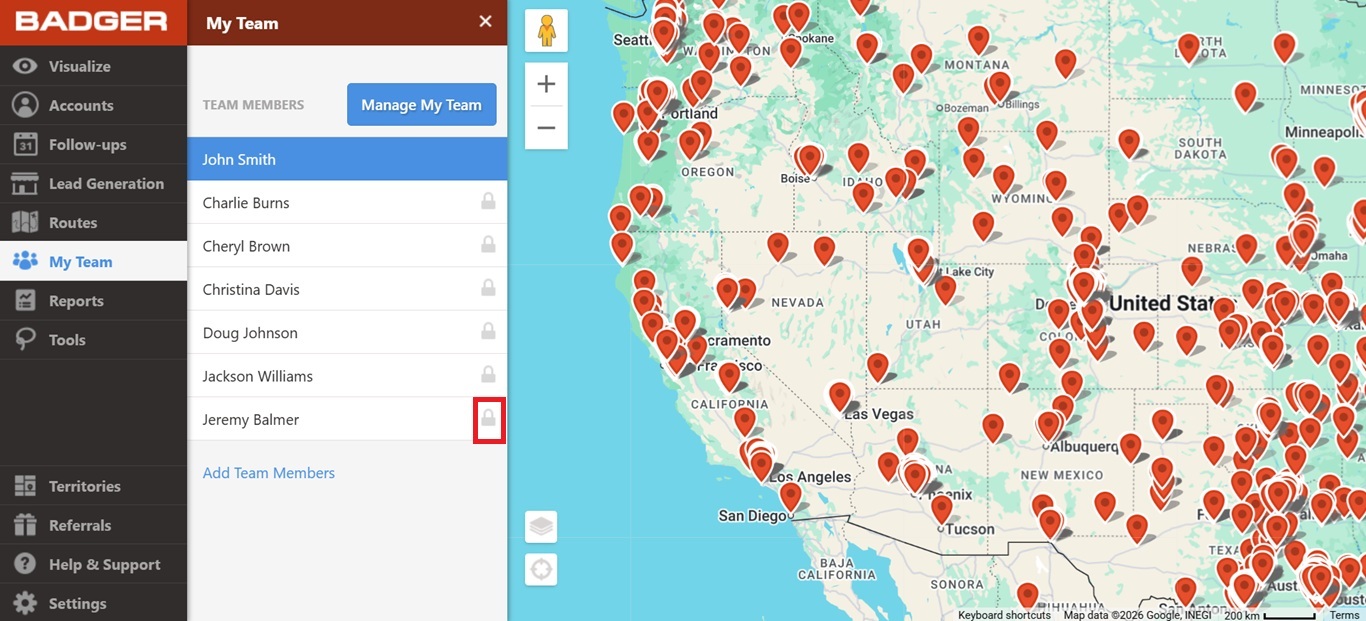Select My Team people icon

25,261
